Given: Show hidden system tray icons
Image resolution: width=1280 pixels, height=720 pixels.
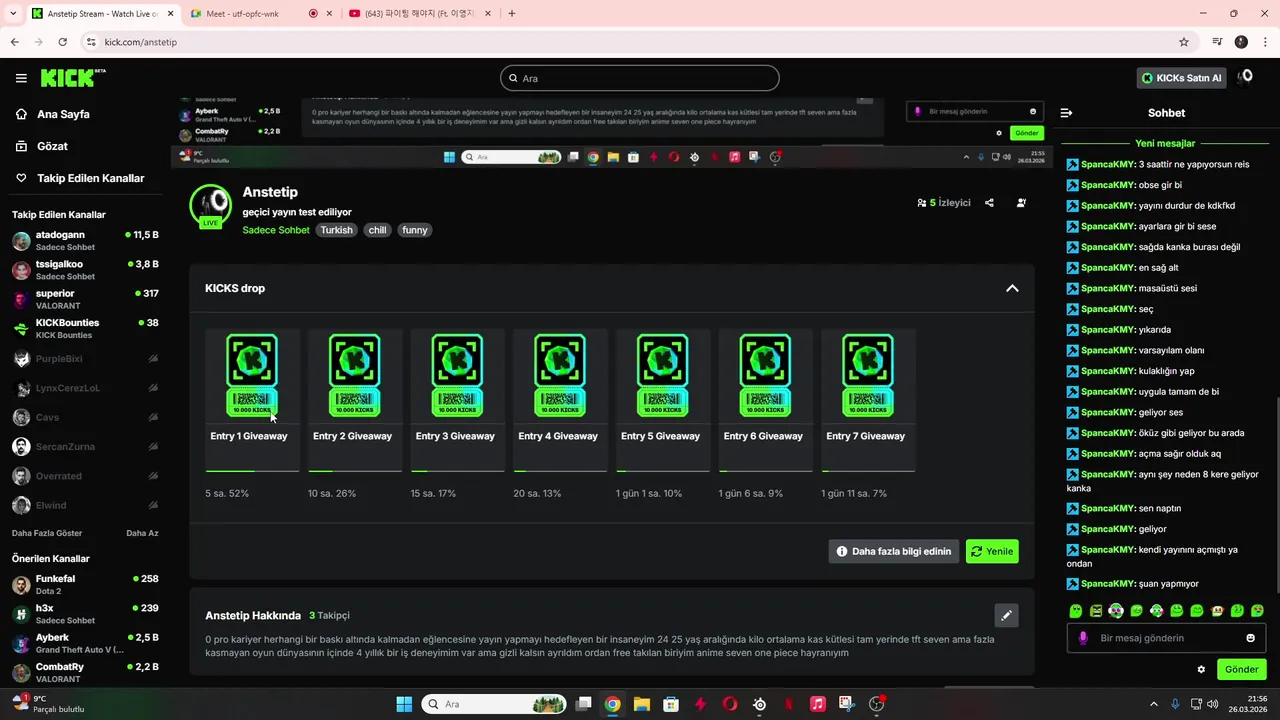Looking at the screenshot, I should click(1153, 704).
